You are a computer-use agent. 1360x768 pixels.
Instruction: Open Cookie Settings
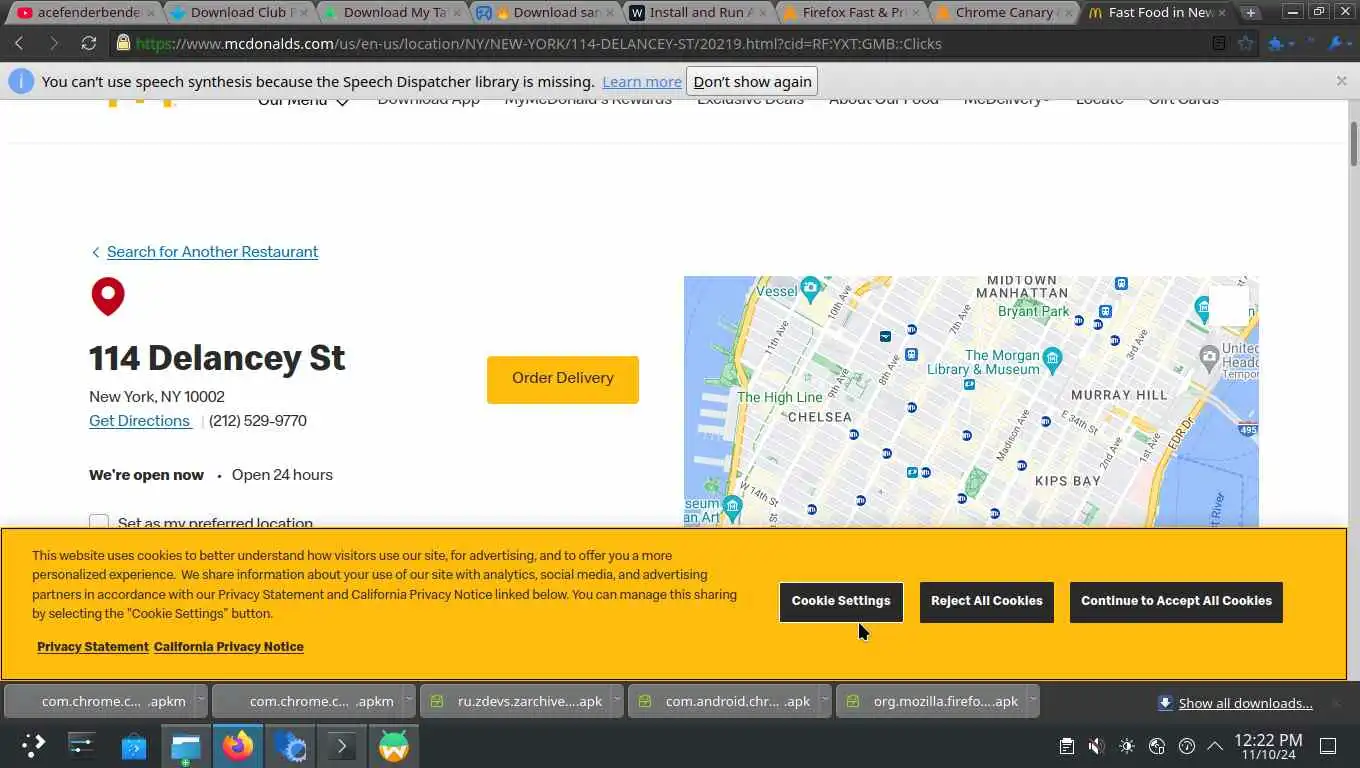[x=841, y=601]
